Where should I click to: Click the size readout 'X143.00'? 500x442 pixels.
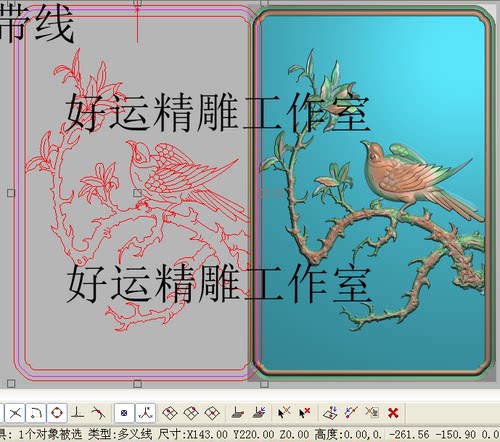point(207,434)
